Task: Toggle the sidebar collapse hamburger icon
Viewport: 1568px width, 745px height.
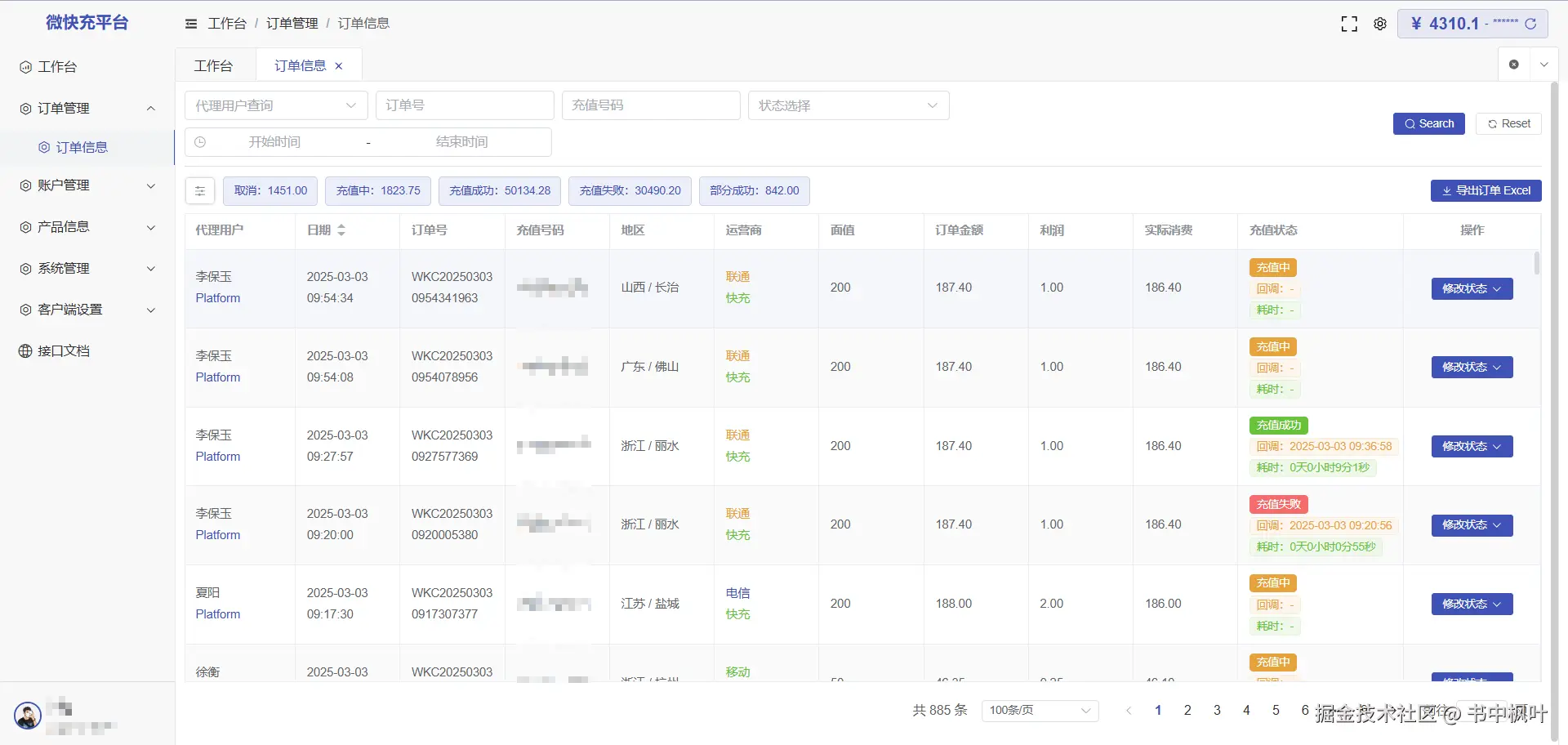Action: [x=191, y=24]
